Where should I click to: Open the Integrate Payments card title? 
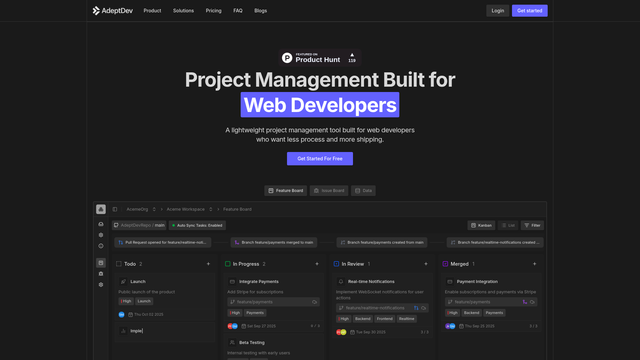click(x=259, y=282)
